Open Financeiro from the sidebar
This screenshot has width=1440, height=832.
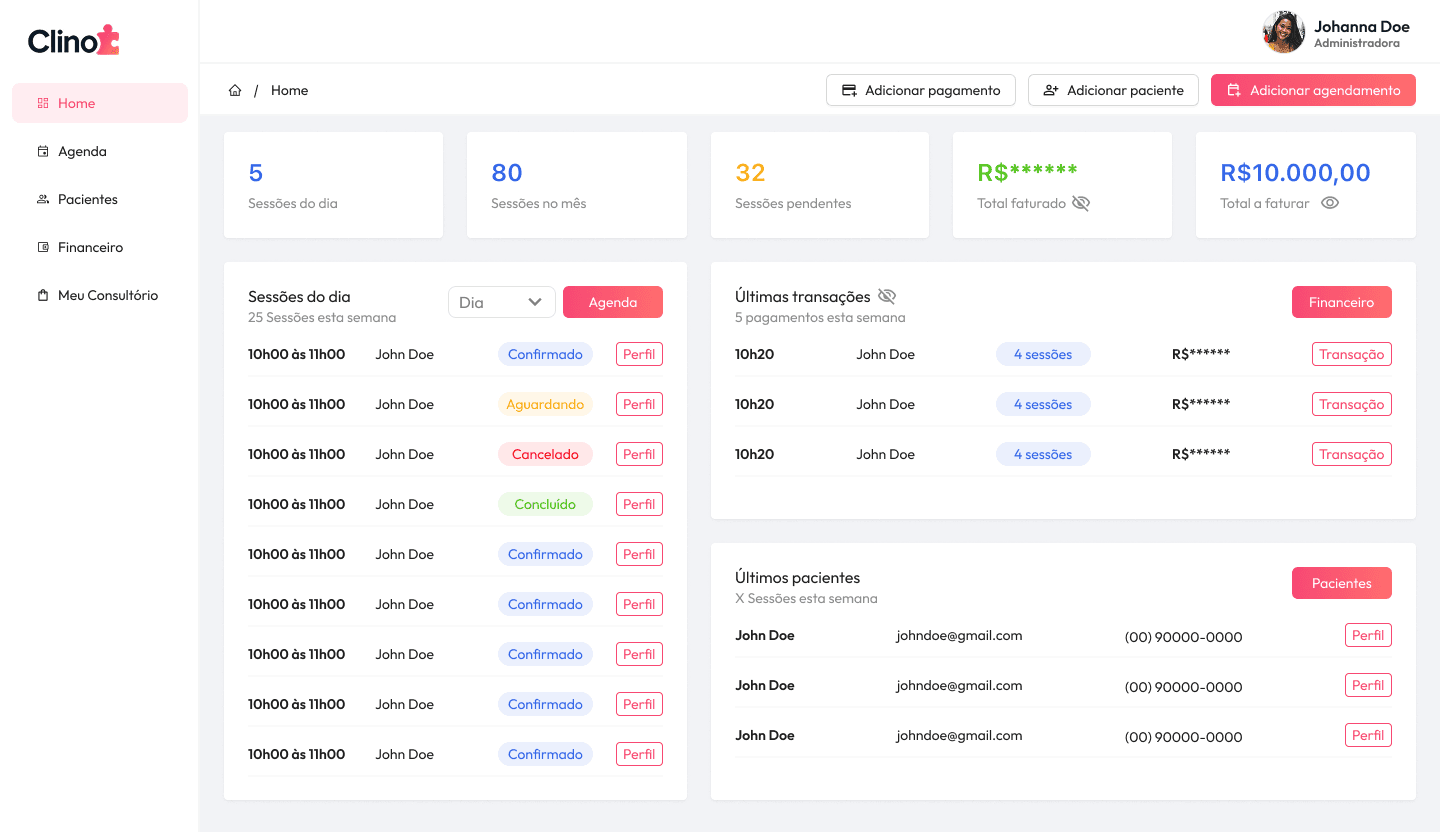pyautogui.click(x=89, y=247)
